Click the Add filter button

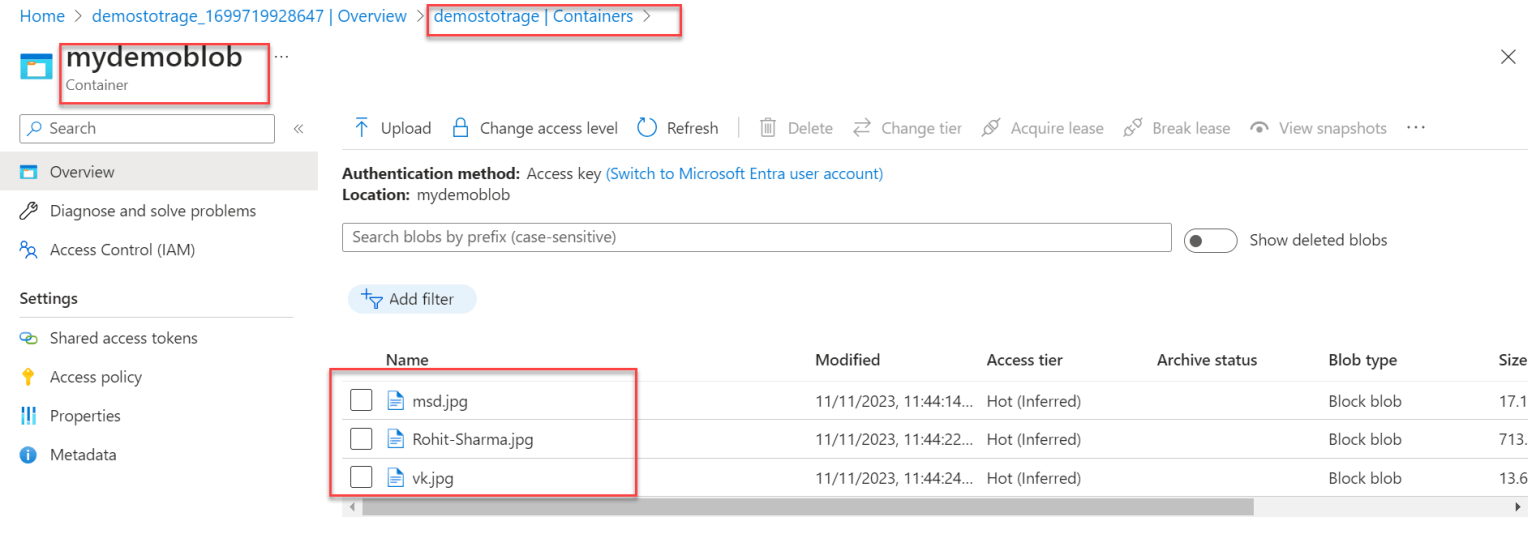pyautogui.click(x=412, y=299)
